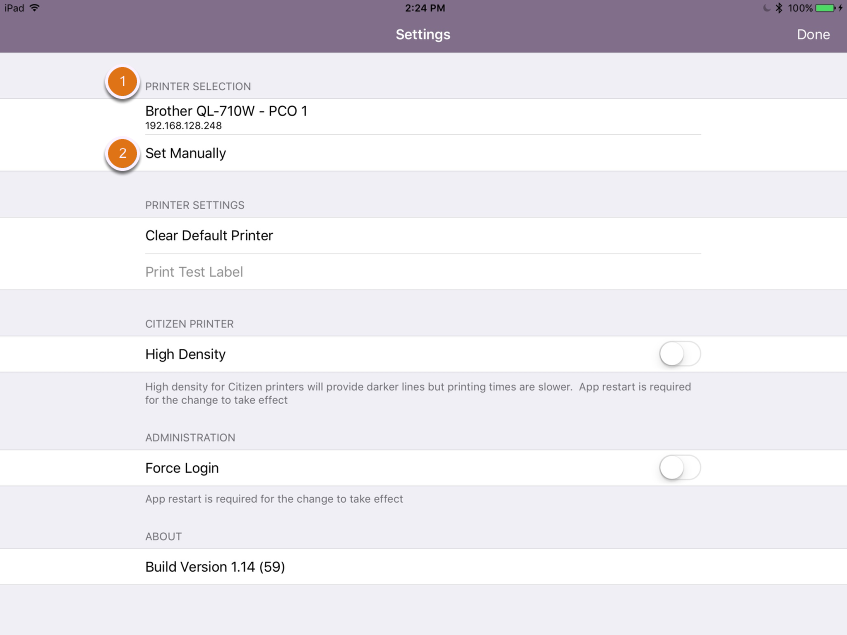847x635 pixels.
Task: Turn on the Force Login toggle
Action: pos(680,468)
